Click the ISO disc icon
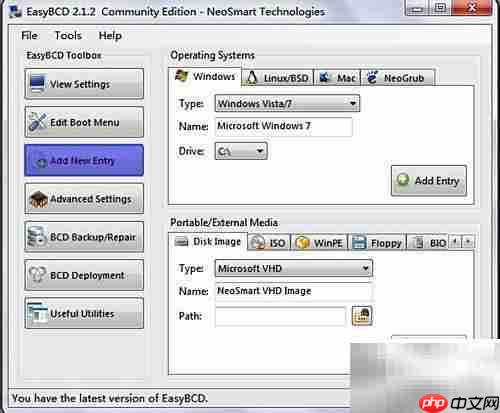Viewport: 500px width, 413px height. 258,243
